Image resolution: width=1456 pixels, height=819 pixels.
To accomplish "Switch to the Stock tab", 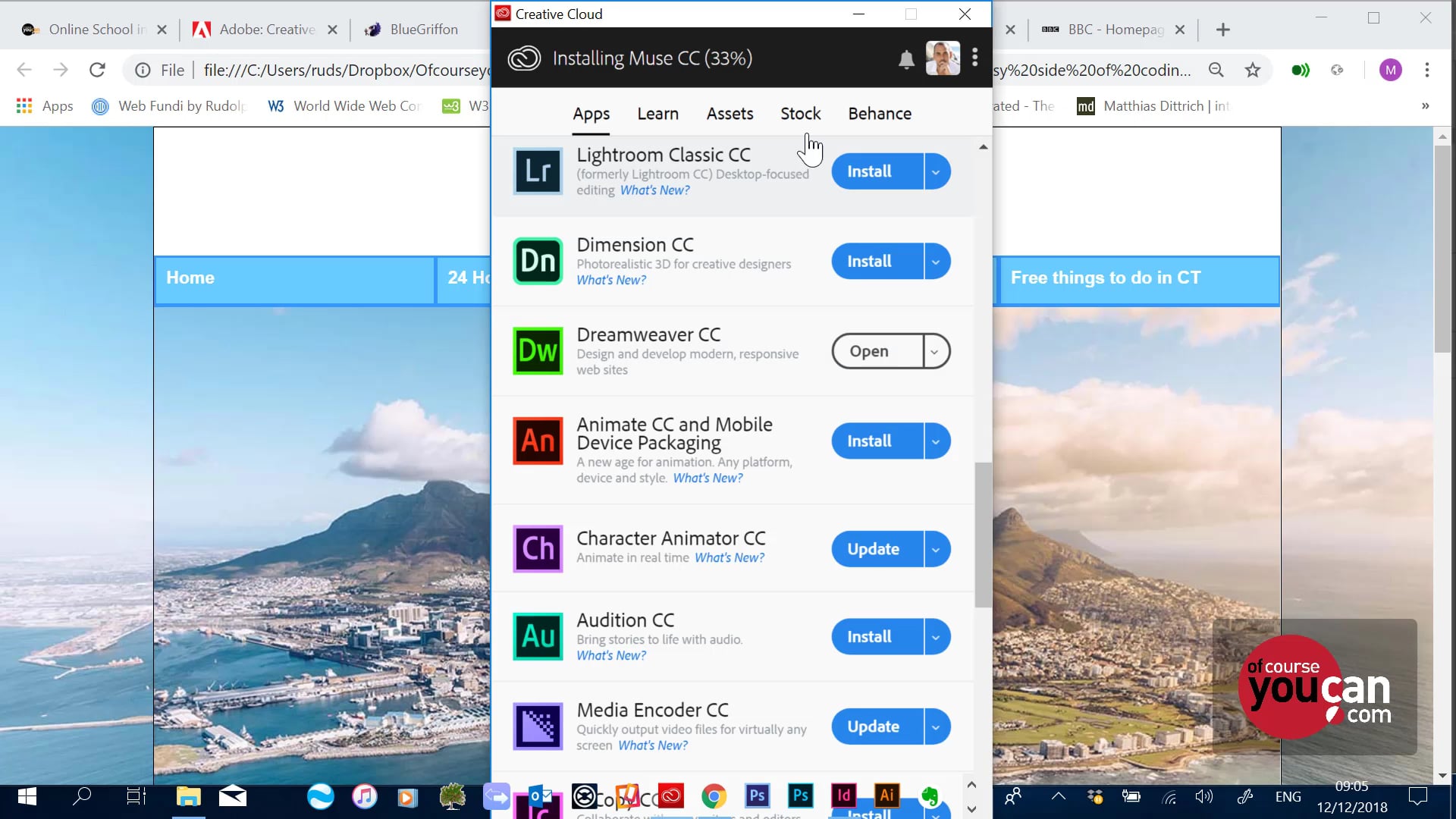I will click(x=801, y=114).
